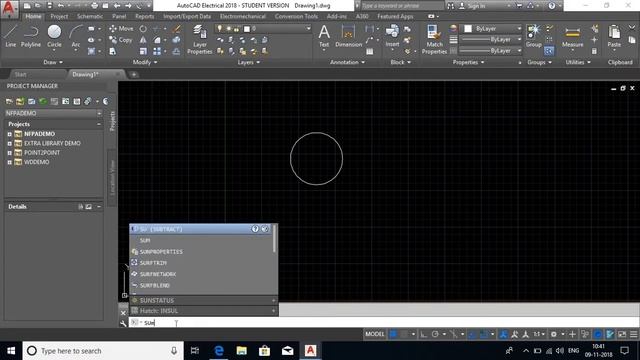Click the command line wrench customize icon
Image resolution: width=640 pixels, height=360 pixels.
(x=123, y=323)
